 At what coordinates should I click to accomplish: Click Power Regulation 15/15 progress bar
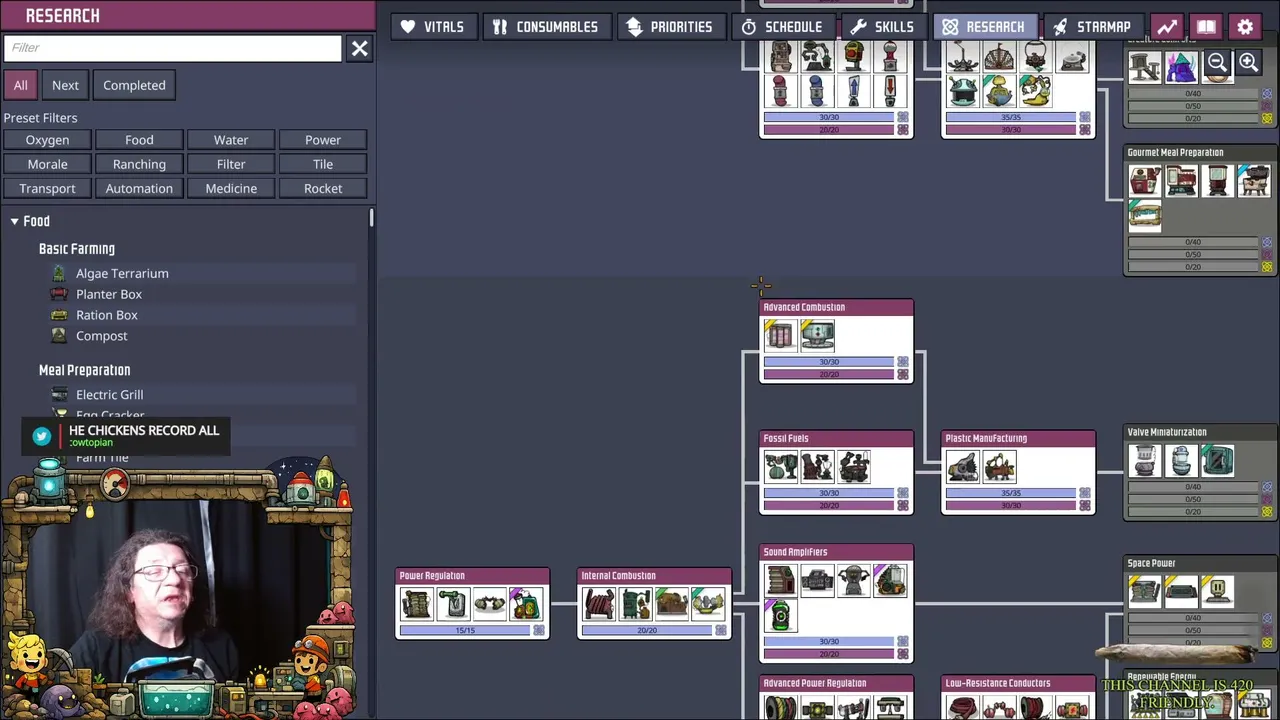point(465,631)
